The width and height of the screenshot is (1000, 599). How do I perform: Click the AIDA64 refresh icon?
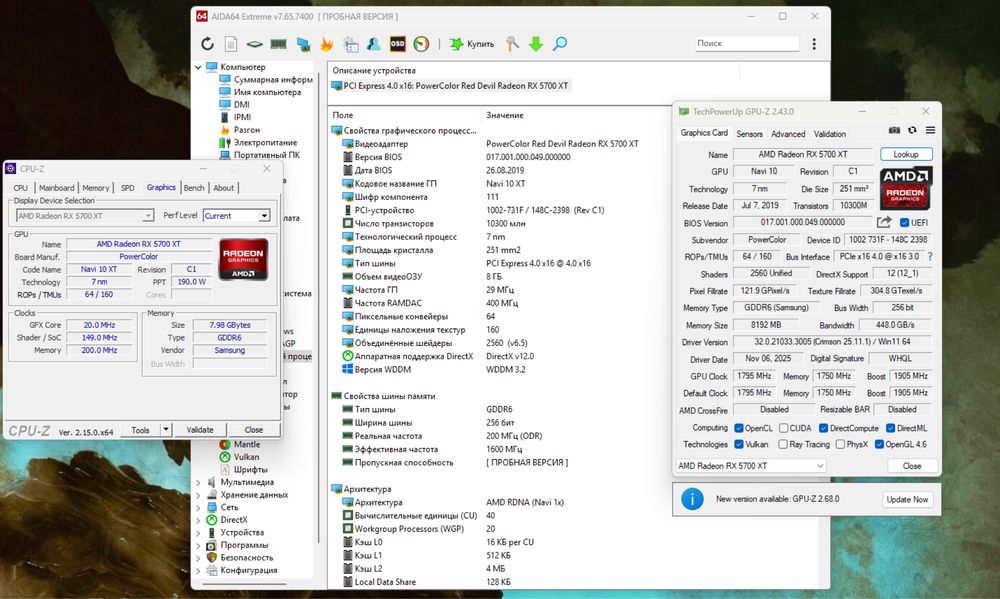pyautogui.click(x=207, y=44)
